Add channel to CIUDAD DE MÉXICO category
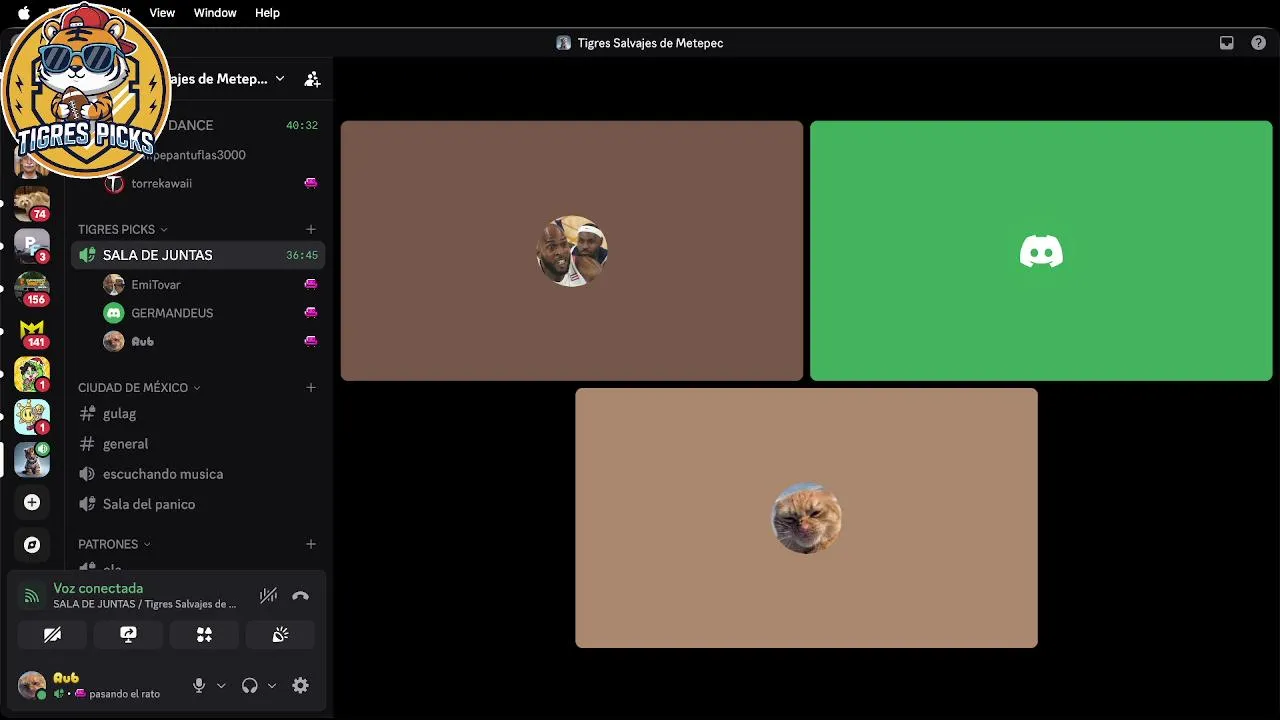Viewport: 1280px width, 720px height. (x=311, y=387)
